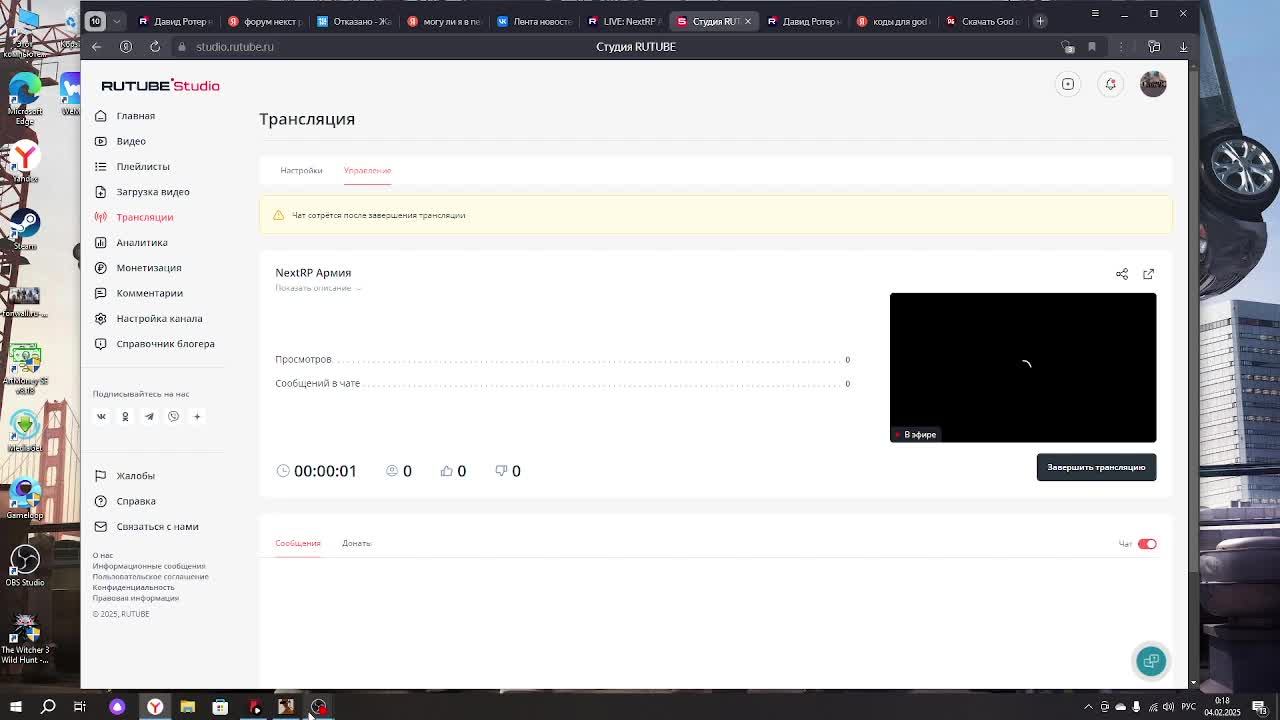The width and height of the screenshot is (1280, 720).
Task: Switch to the Лента новостей browser tab
Action: 537,21
